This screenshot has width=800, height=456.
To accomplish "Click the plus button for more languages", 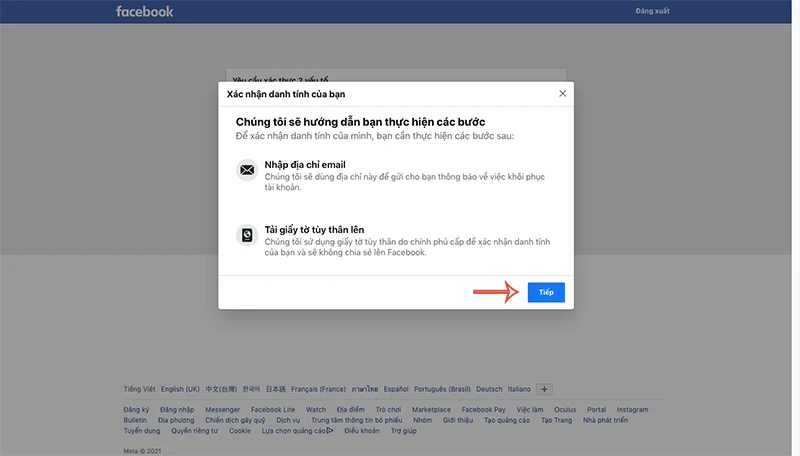I will (544, 389).
